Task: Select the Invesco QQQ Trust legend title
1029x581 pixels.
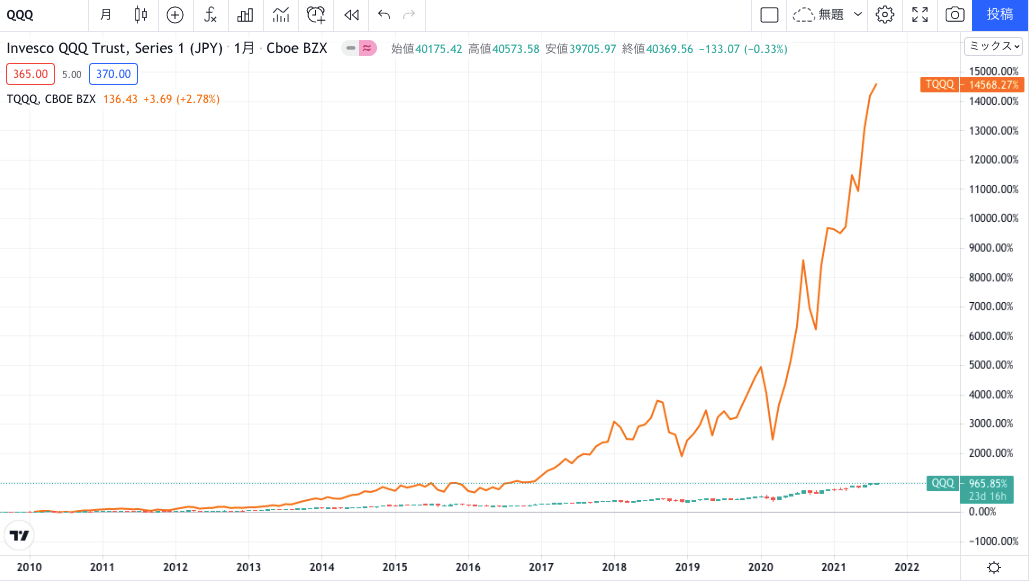Action: [114, 48]
